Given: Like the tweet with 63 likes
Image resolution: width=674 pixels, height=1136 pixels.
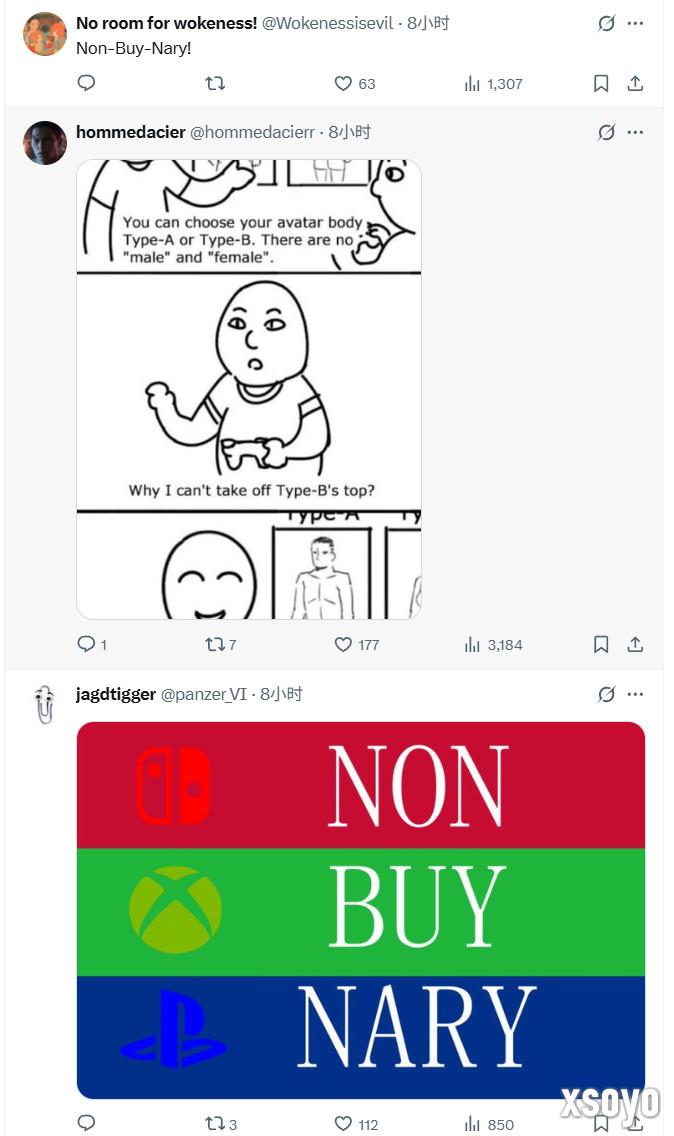Looking at the screenshot, I should (x=355, y=83).
